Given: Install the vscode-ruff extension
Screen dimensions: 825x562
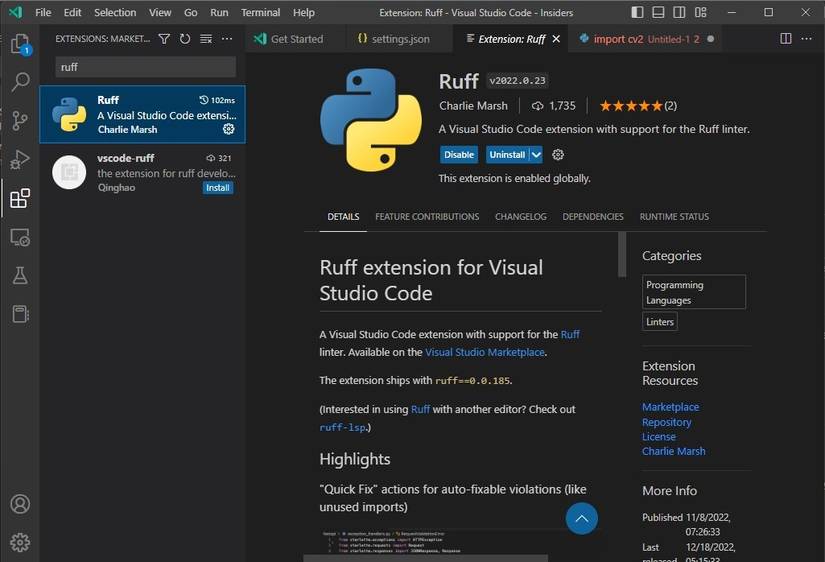Looking at the screenshot, I should (x=217, y=188).
